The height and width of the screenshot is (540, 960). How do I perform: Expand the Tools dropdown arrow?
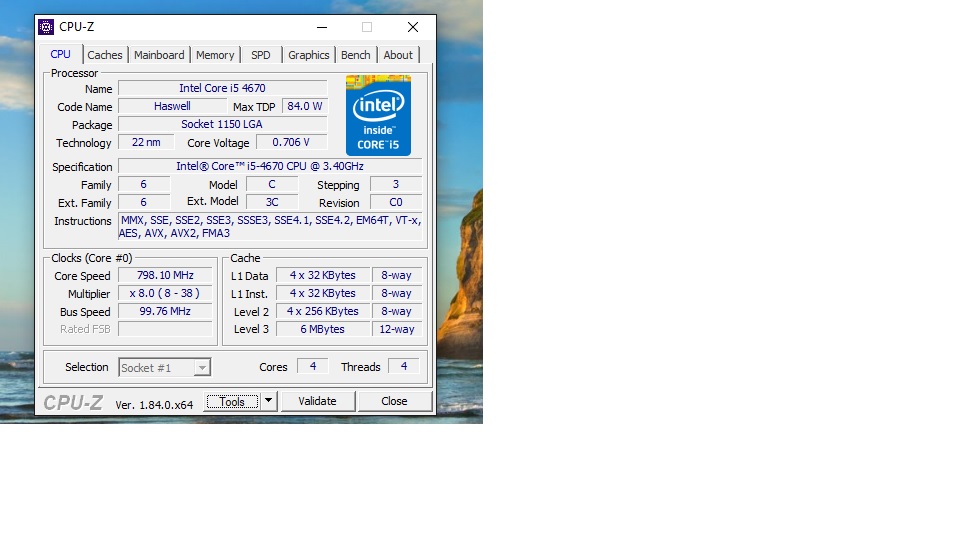pos(268,401)
